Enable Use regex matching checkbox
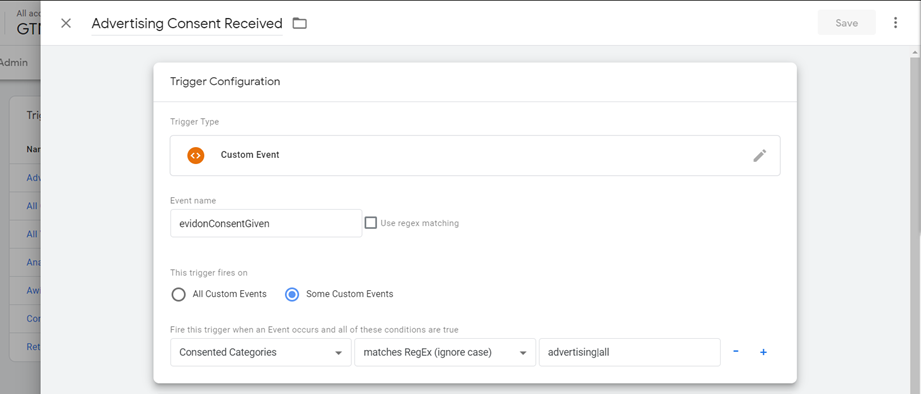Image resolution: width=921 pixels, height=394 pixels. 371,223
